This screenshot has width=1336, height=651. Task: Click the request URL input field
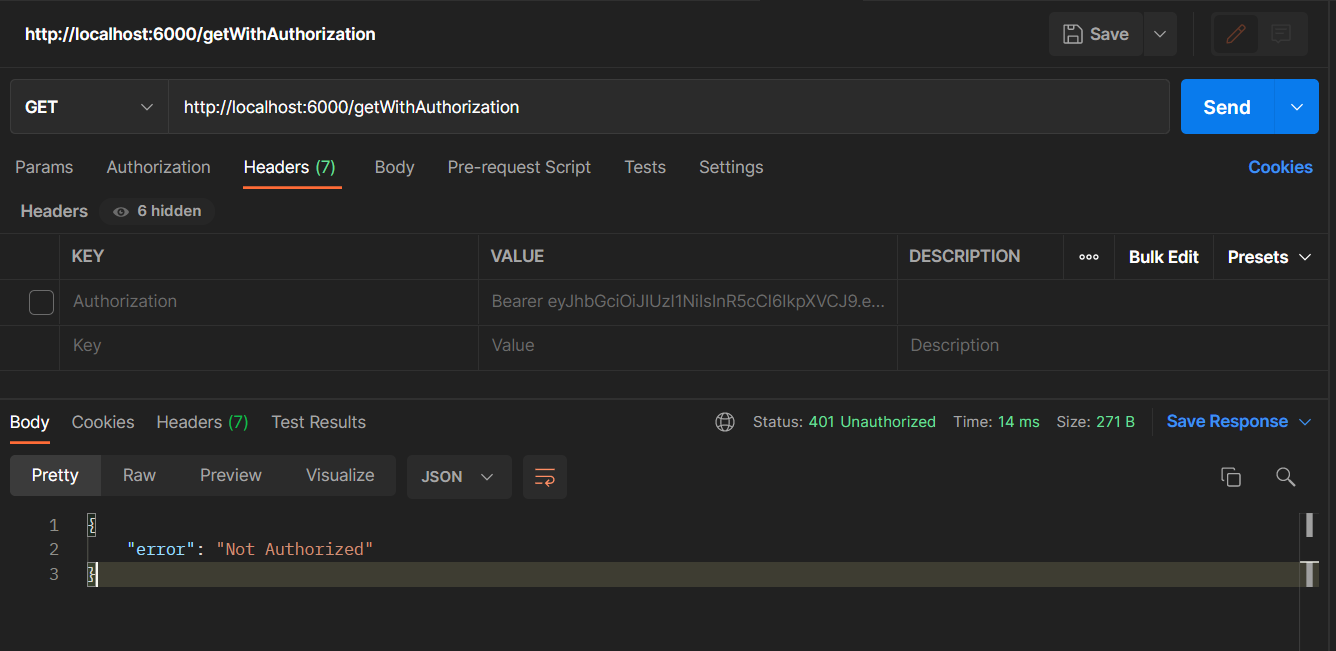click(669, 107)
